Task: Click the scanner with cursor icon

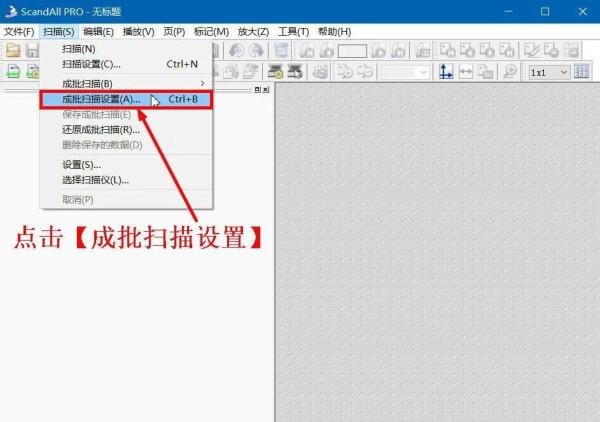Action: click(295, 72)
